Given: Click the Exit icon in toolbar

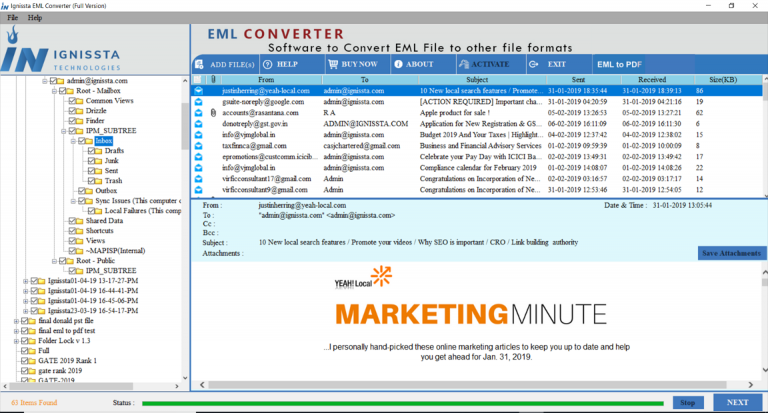Looking at the screenshot, I should pos(534,64).
